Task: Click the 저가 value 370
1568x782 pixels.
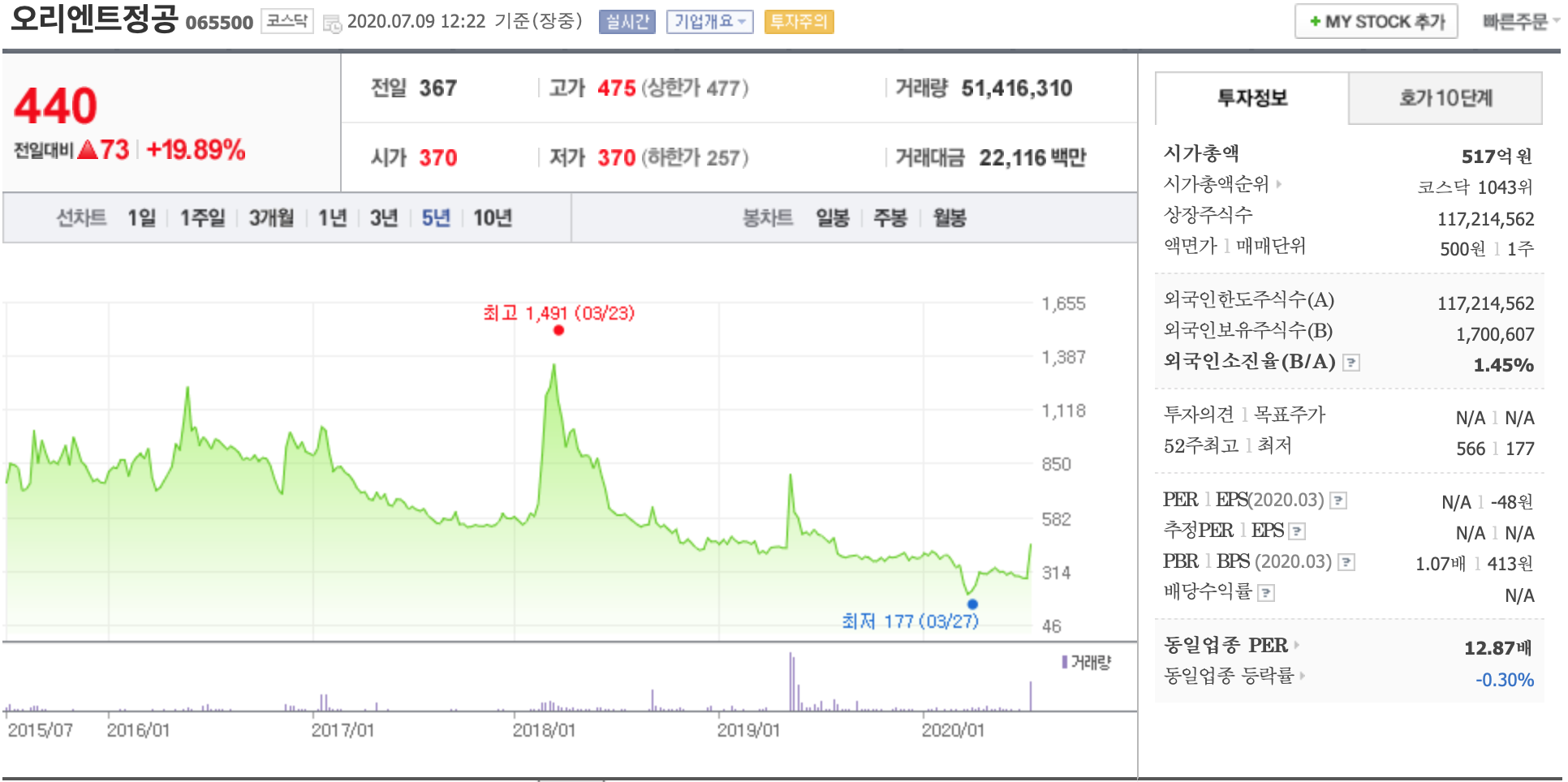Action: coord(617,157)
